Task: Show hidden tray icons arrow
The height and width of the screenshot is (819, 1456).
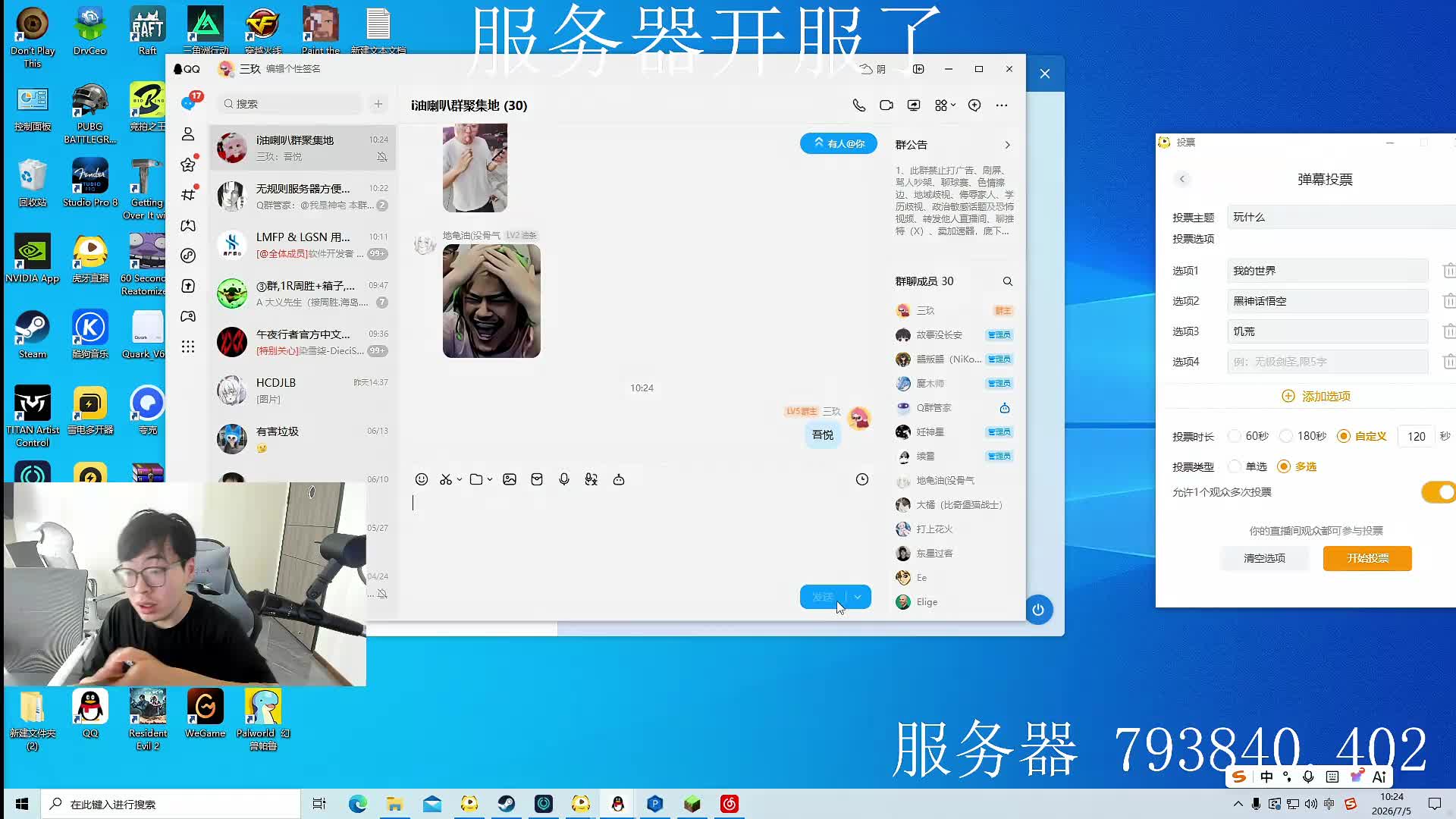Action: (1238, 804)
